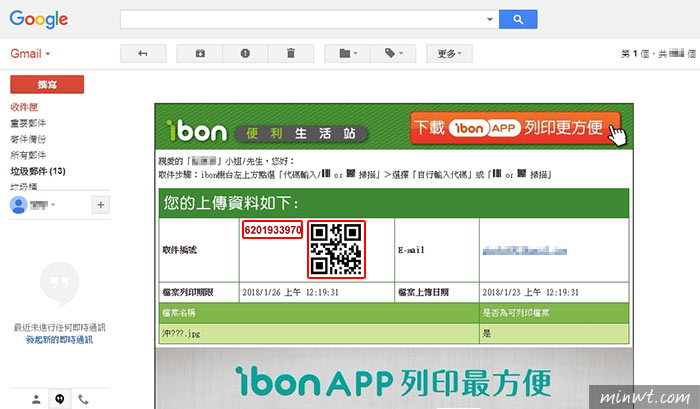Image resolution: width=700 pixels, height=409 pixels.
Task: Click the red 撰寫 compose button
Action: tap(47, 84)
